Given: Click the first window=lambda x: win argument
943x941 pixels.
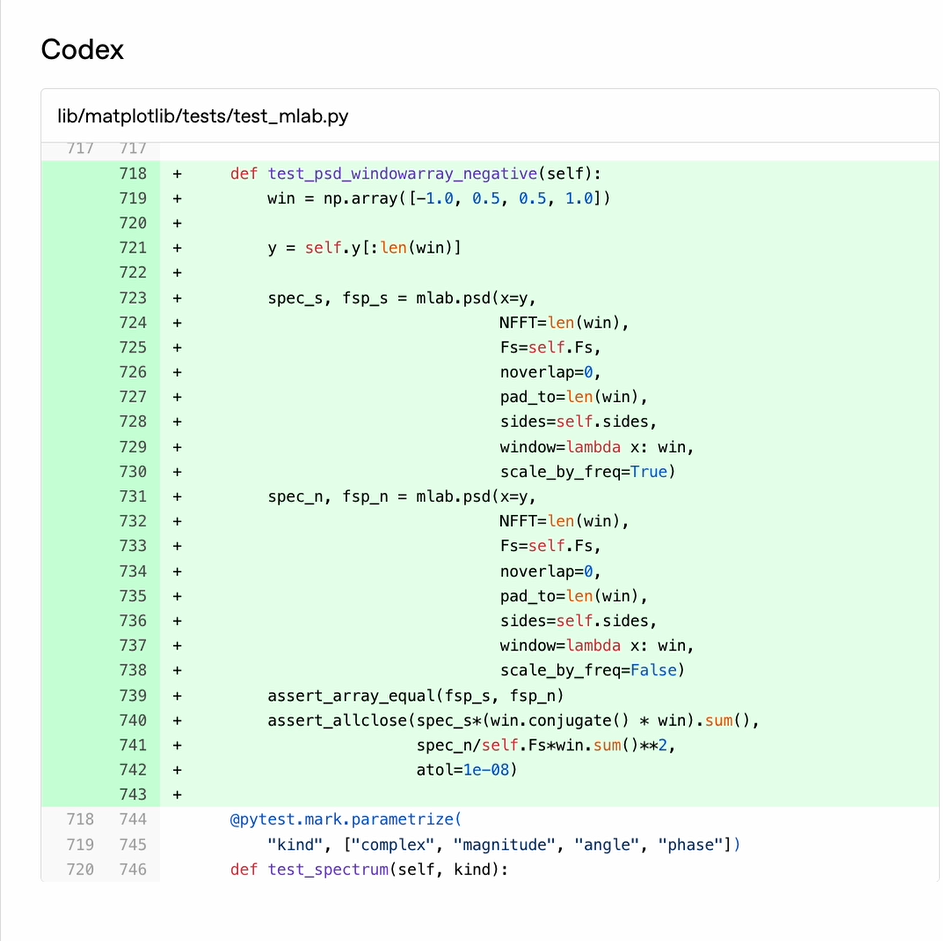Looking at the screenshot, I should click(x=597, y=447).
